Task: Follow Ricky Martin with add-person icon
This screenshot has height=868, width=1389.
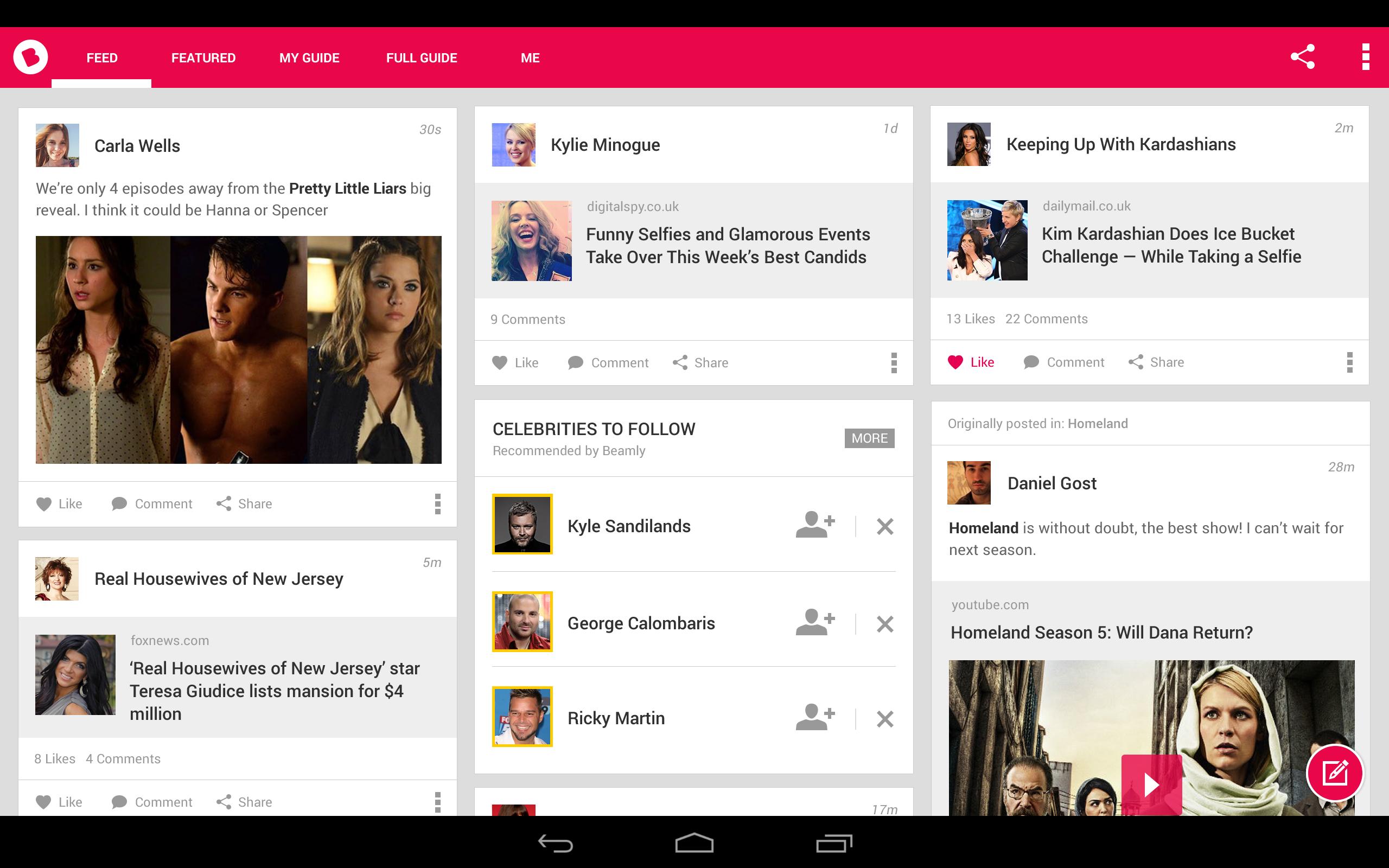Action: [x=815, y=718]
